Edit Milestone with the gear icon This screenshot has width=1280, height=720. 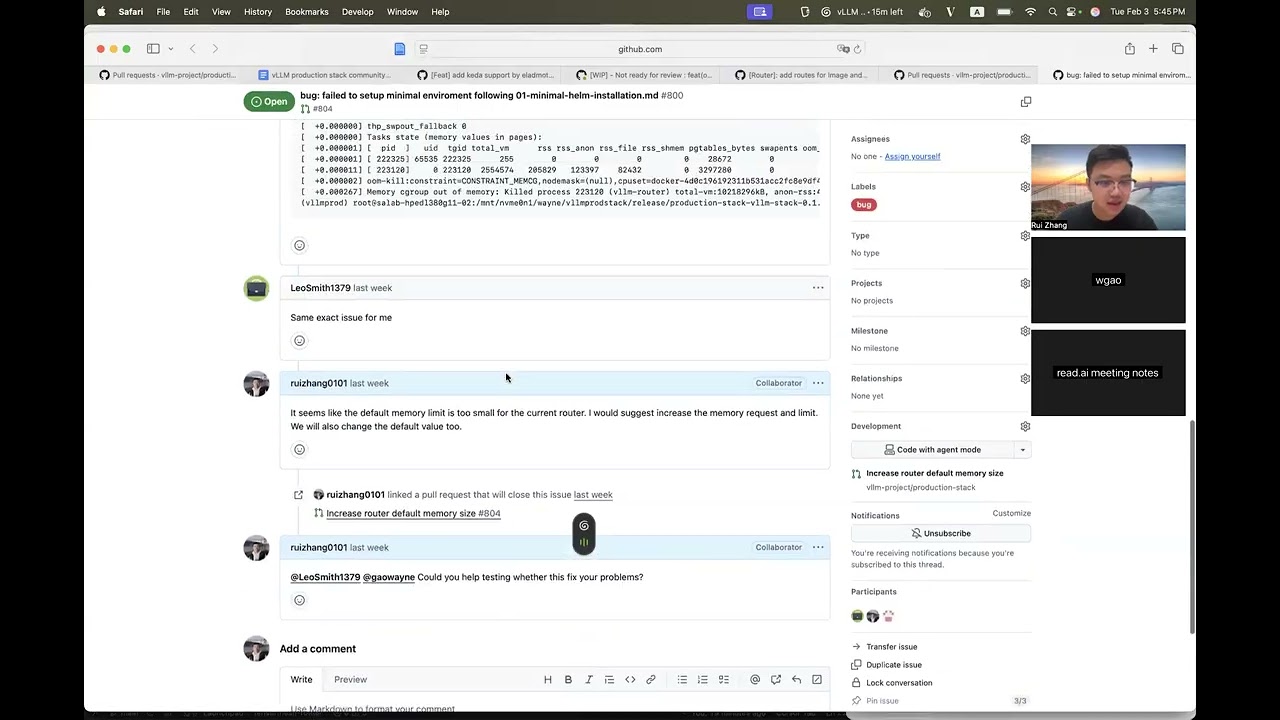click(x=1025, y=331)
